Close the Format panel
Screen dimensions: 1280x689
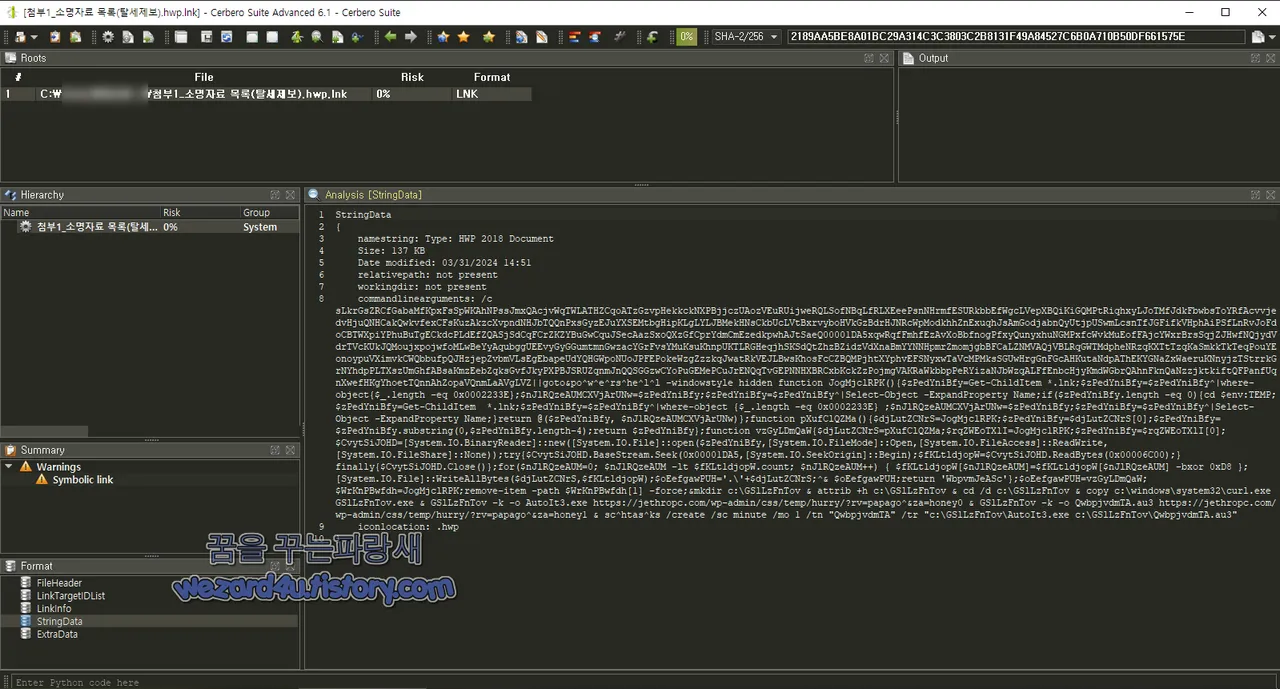[290, 566]
